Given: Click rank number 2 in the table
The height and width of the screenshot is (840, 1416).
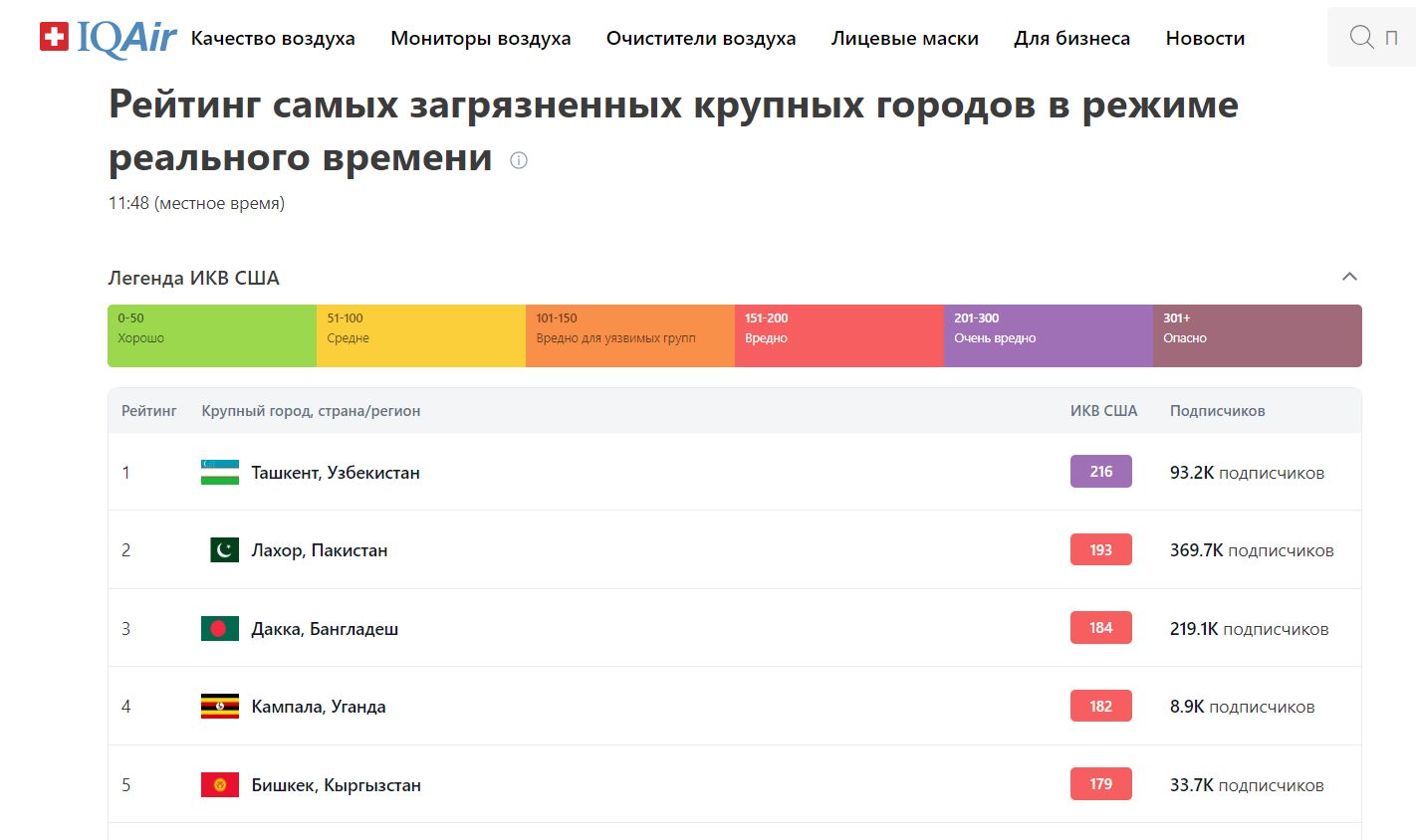Looking at the screenshot, I should tap(125, 550).
